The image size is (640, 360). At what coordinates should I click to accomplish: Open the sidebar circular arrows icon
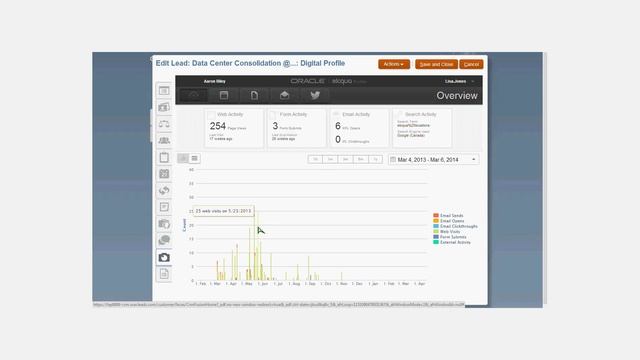tap(164, 191)
